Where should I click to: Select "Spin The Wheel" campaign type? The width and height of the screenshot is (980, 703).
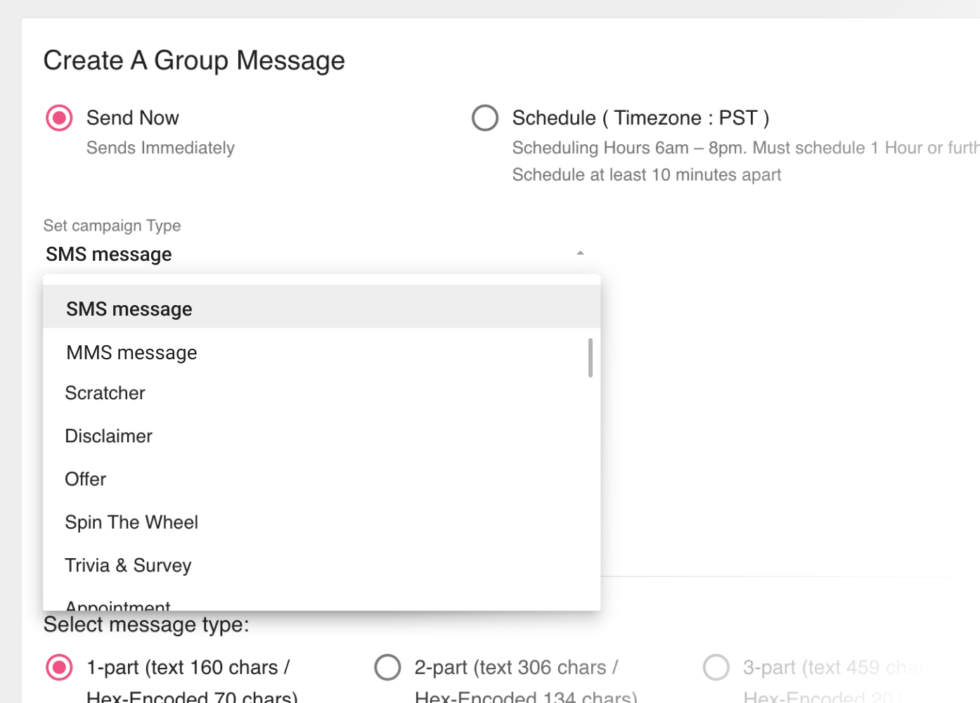tap(131, 522)
